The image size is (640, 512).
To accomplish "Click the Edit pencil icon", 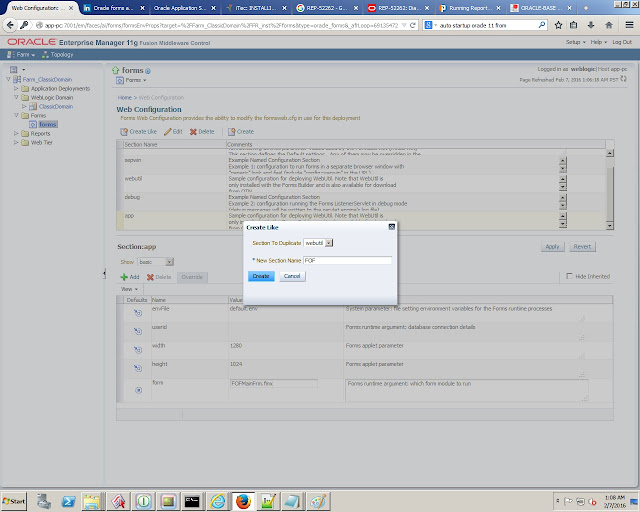I will coord(168,132).
